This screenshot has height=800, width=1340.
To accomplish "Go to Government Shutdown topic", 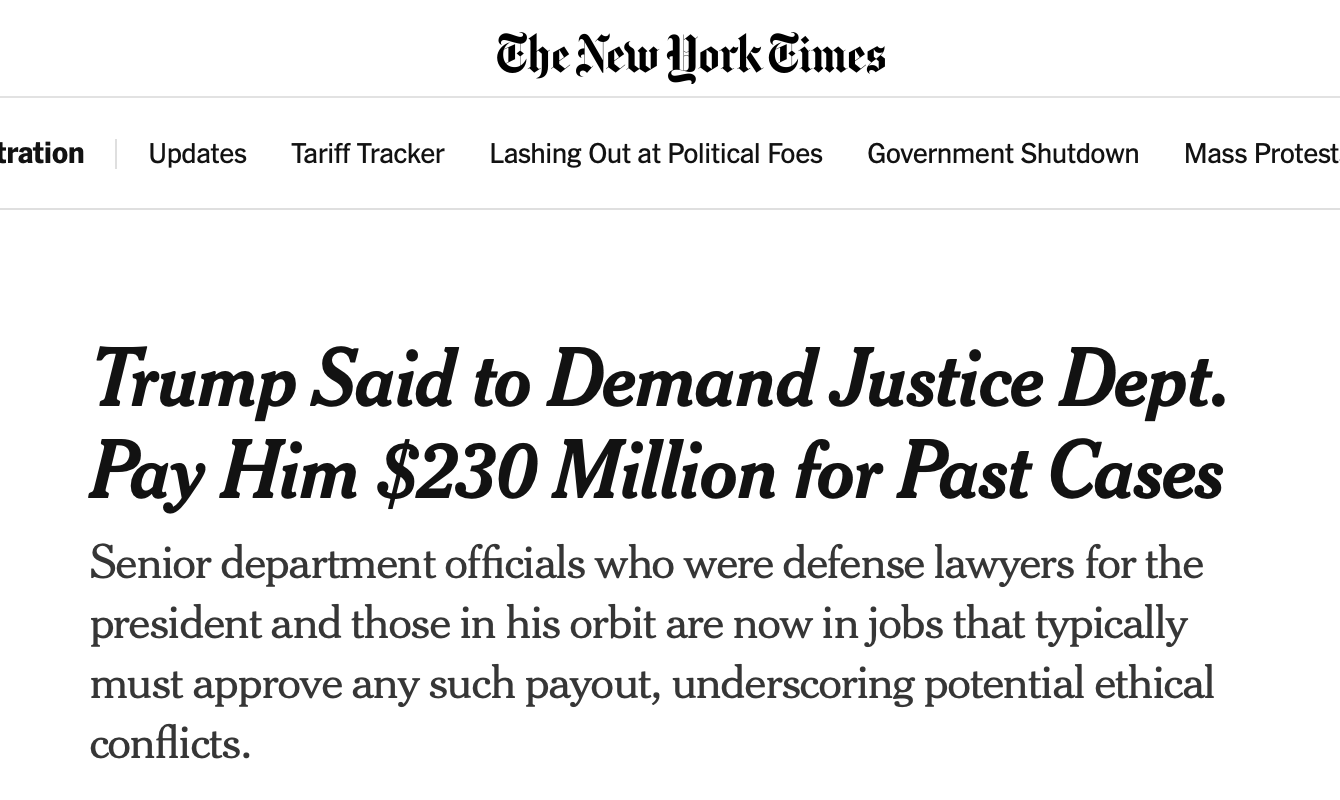I will pyautogui.click(x=1003, y=154).
